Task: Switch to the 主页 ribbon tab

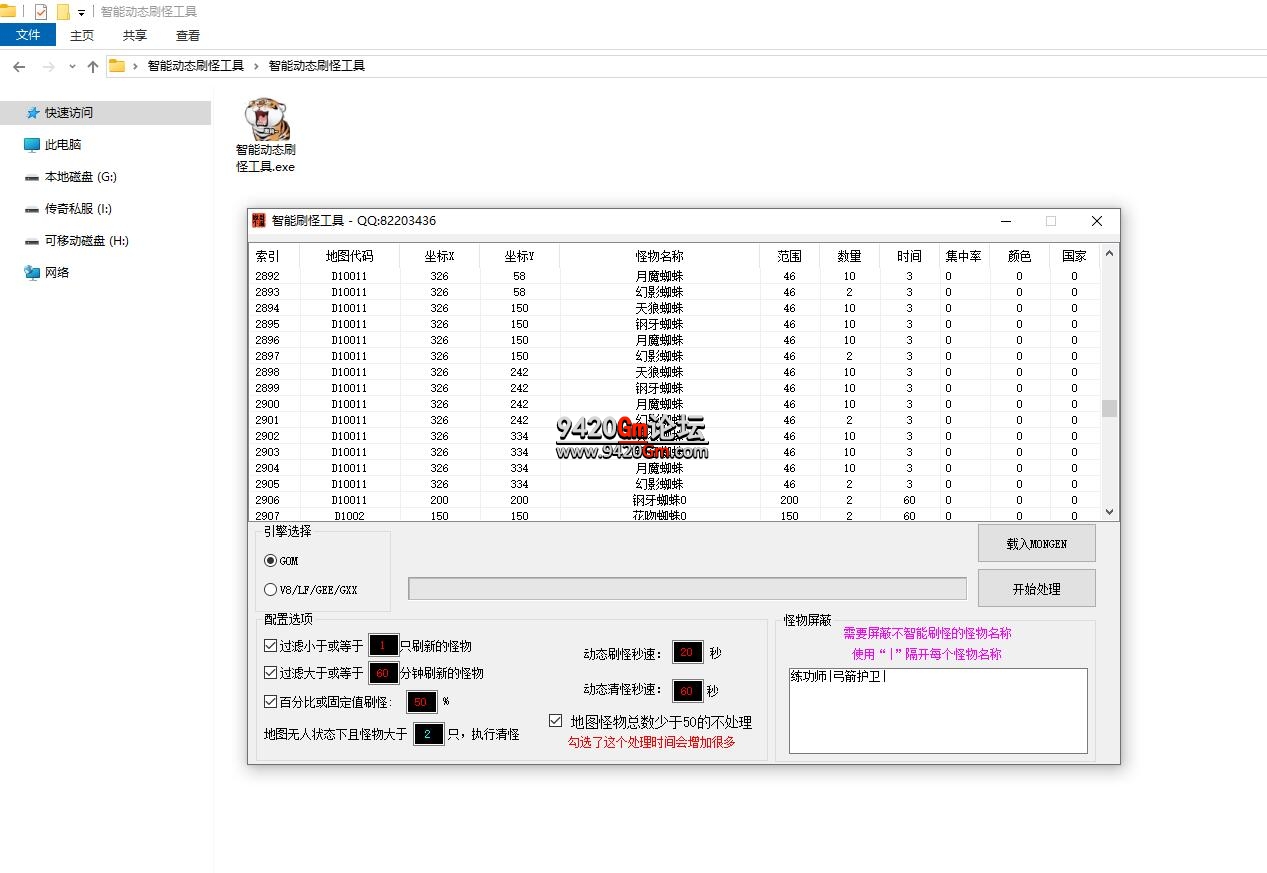Action: coord(82,35)
